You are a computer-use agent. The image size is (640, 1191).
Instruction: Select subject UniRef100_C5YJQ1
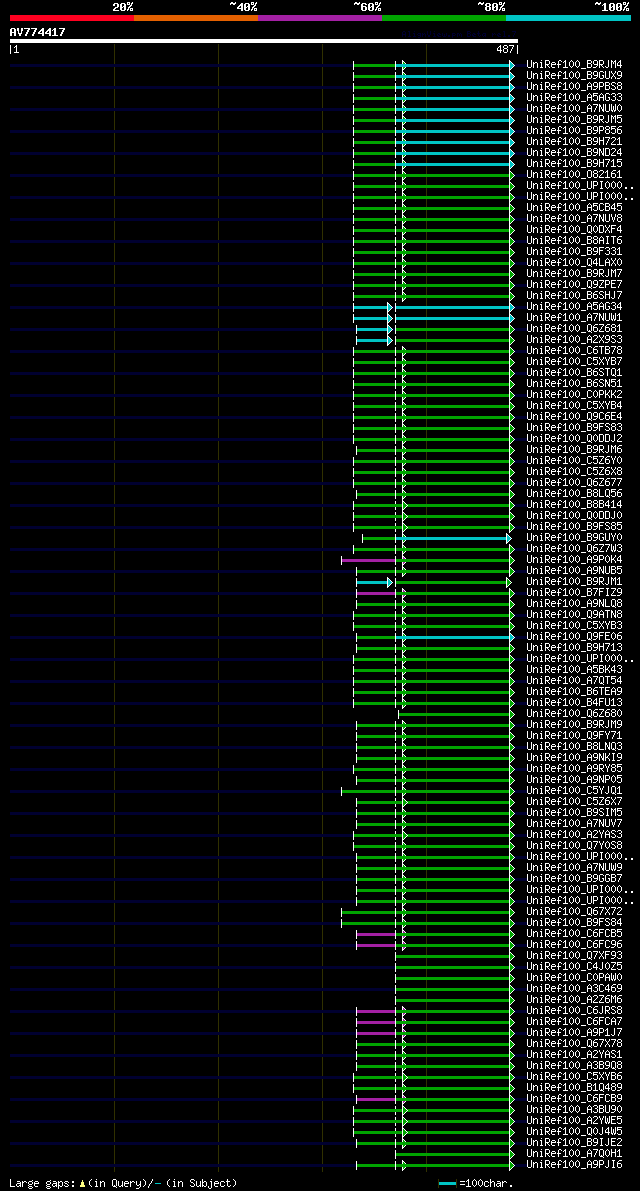[x=574, y=791]
